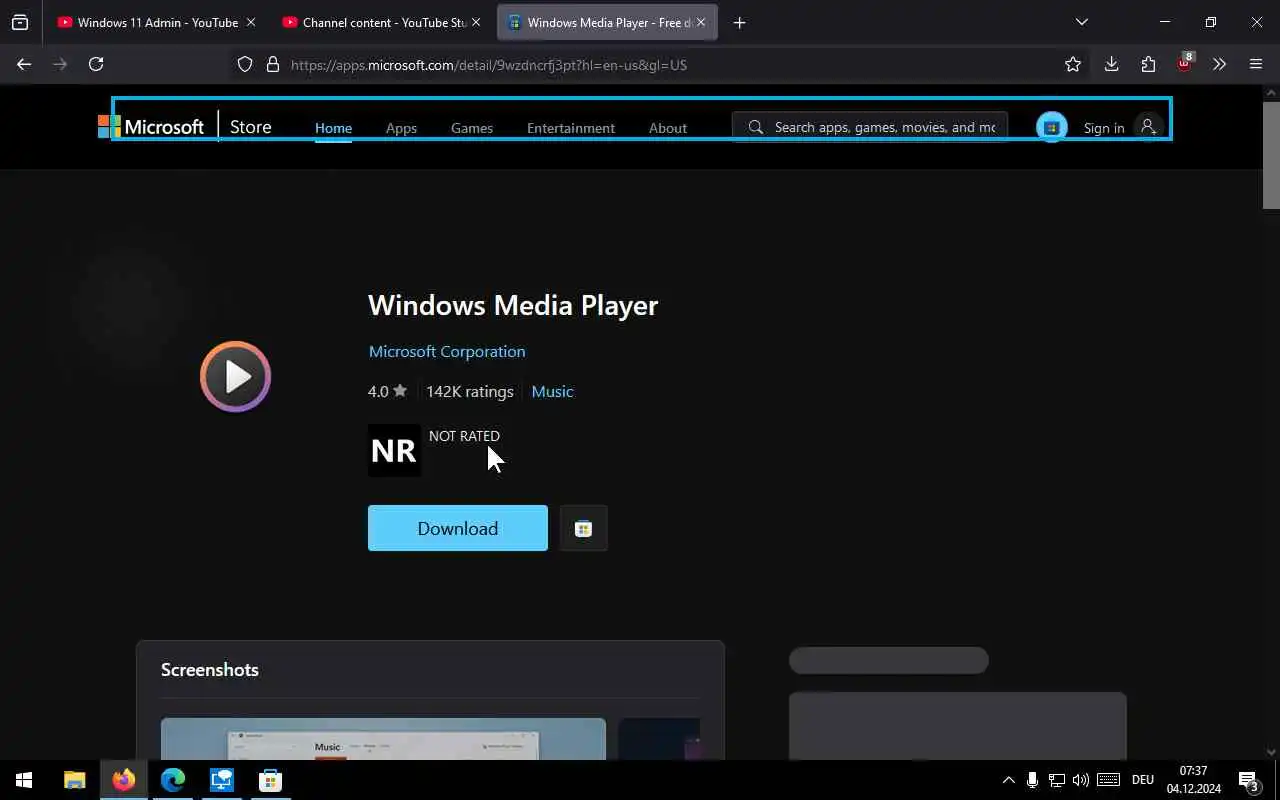The width and height of the screenshot is (1280, 800).
Task: Click the magnifier icon in Store search
Action: click(x=756, y=127)
